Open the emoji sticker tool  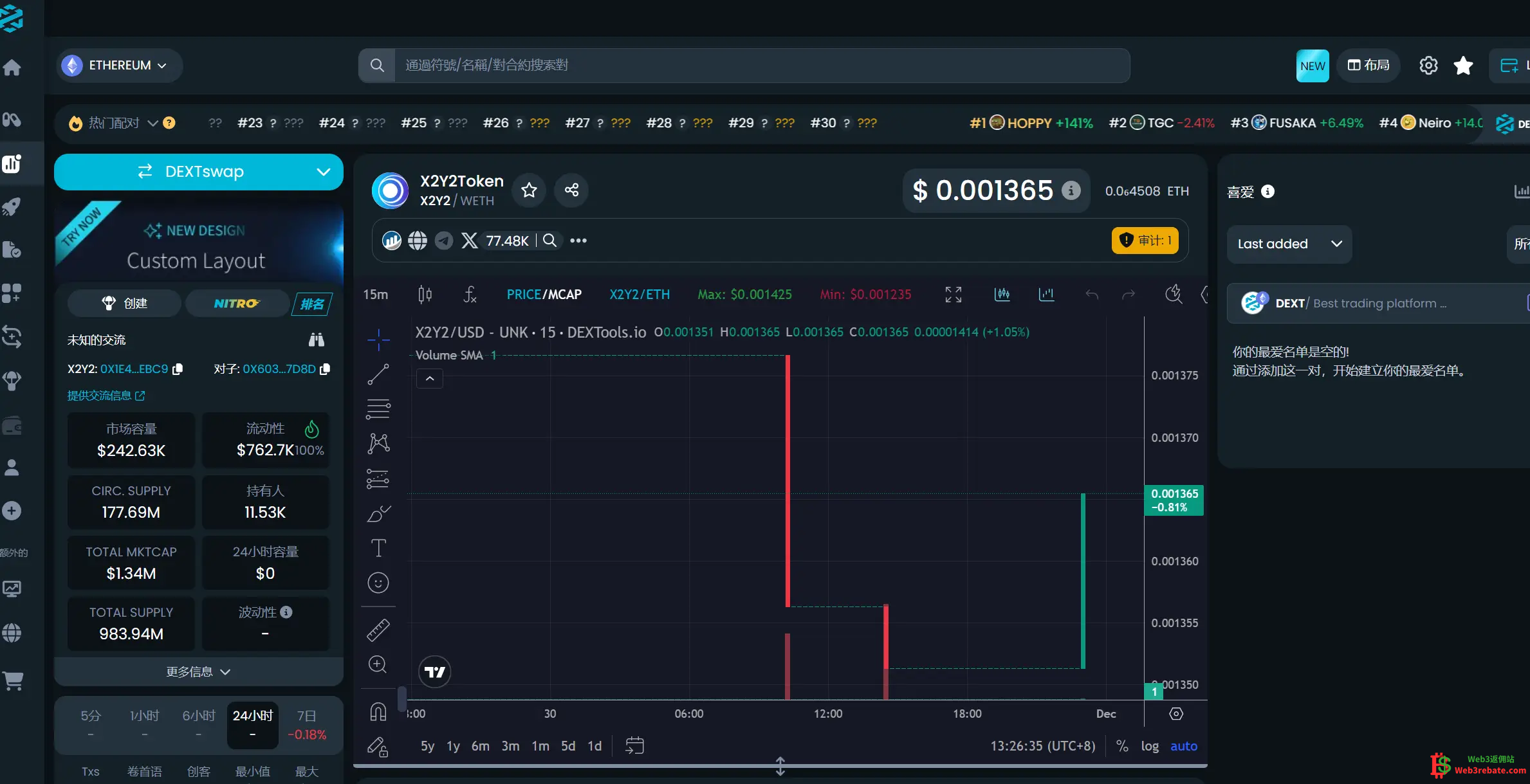[x=378, y=583]
